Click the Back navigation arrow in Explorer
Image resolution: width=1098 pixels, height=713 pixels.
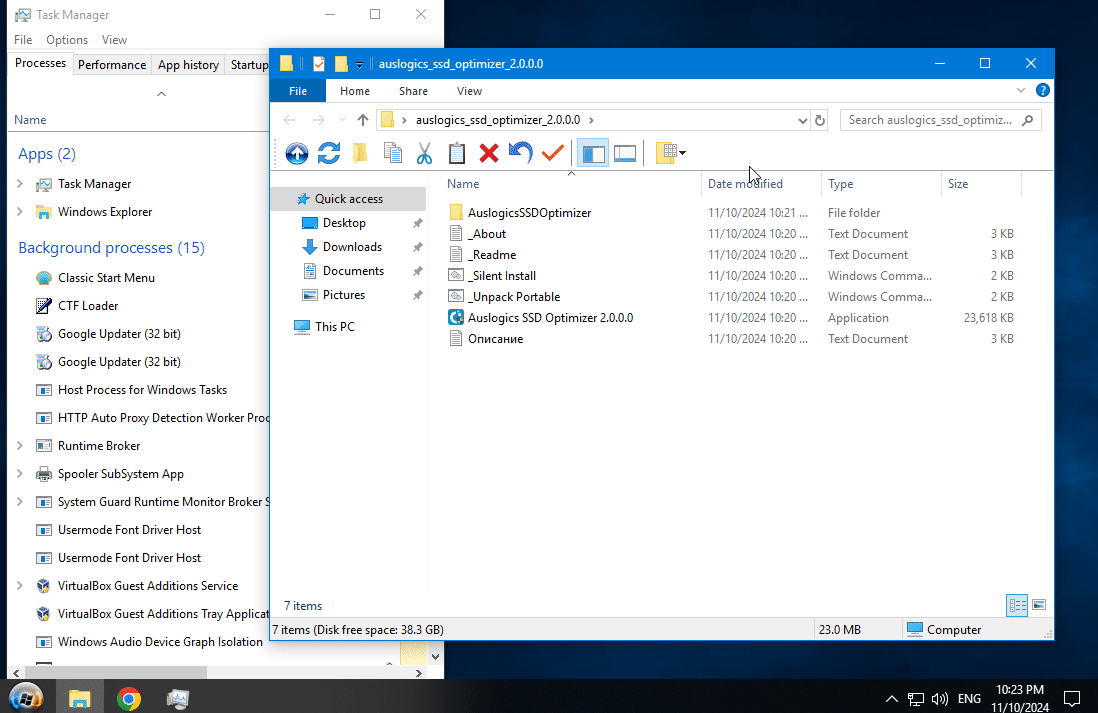(289, 120)
